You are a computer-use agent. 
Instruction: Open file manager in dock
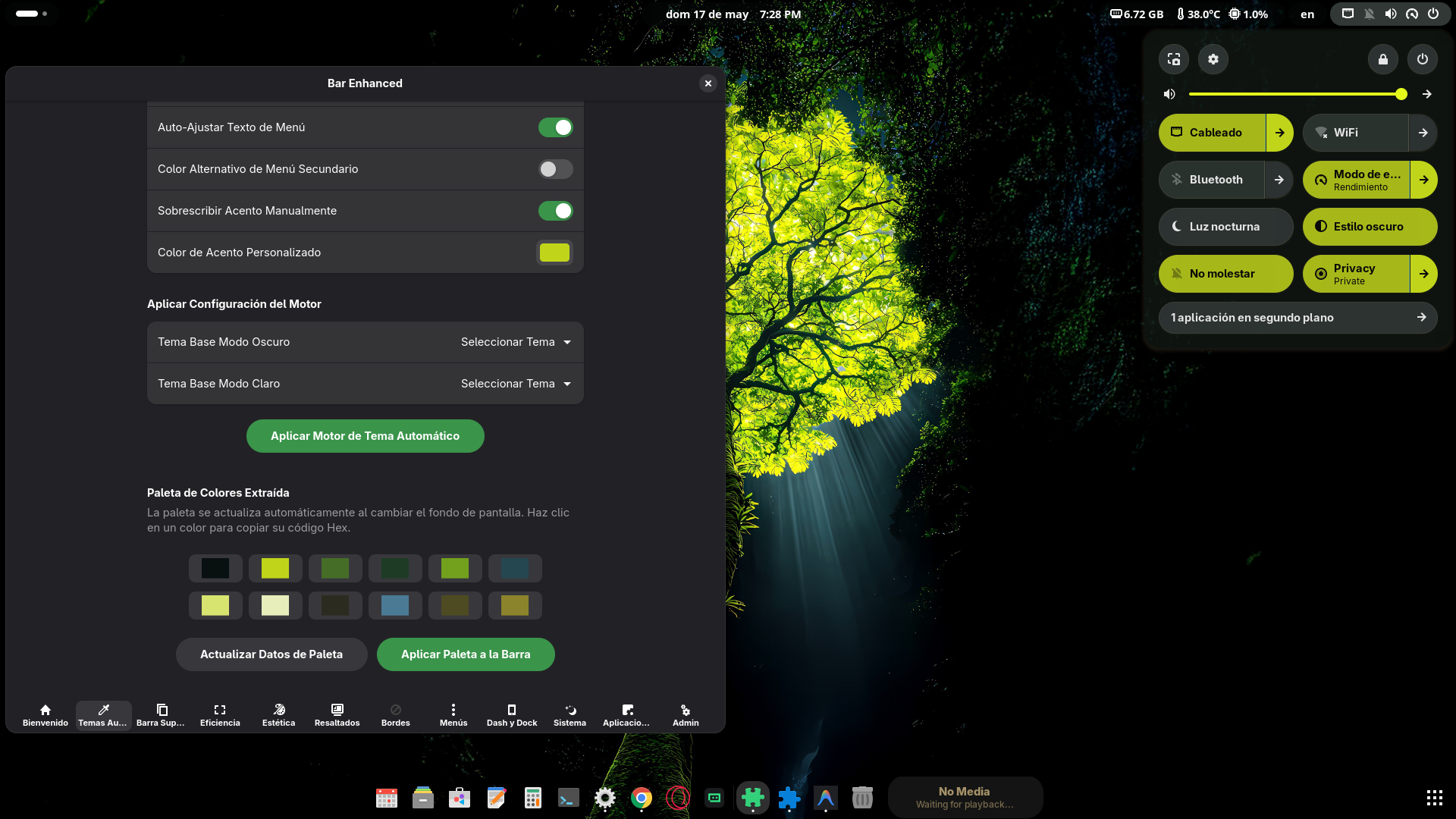(x=423, y=798)
